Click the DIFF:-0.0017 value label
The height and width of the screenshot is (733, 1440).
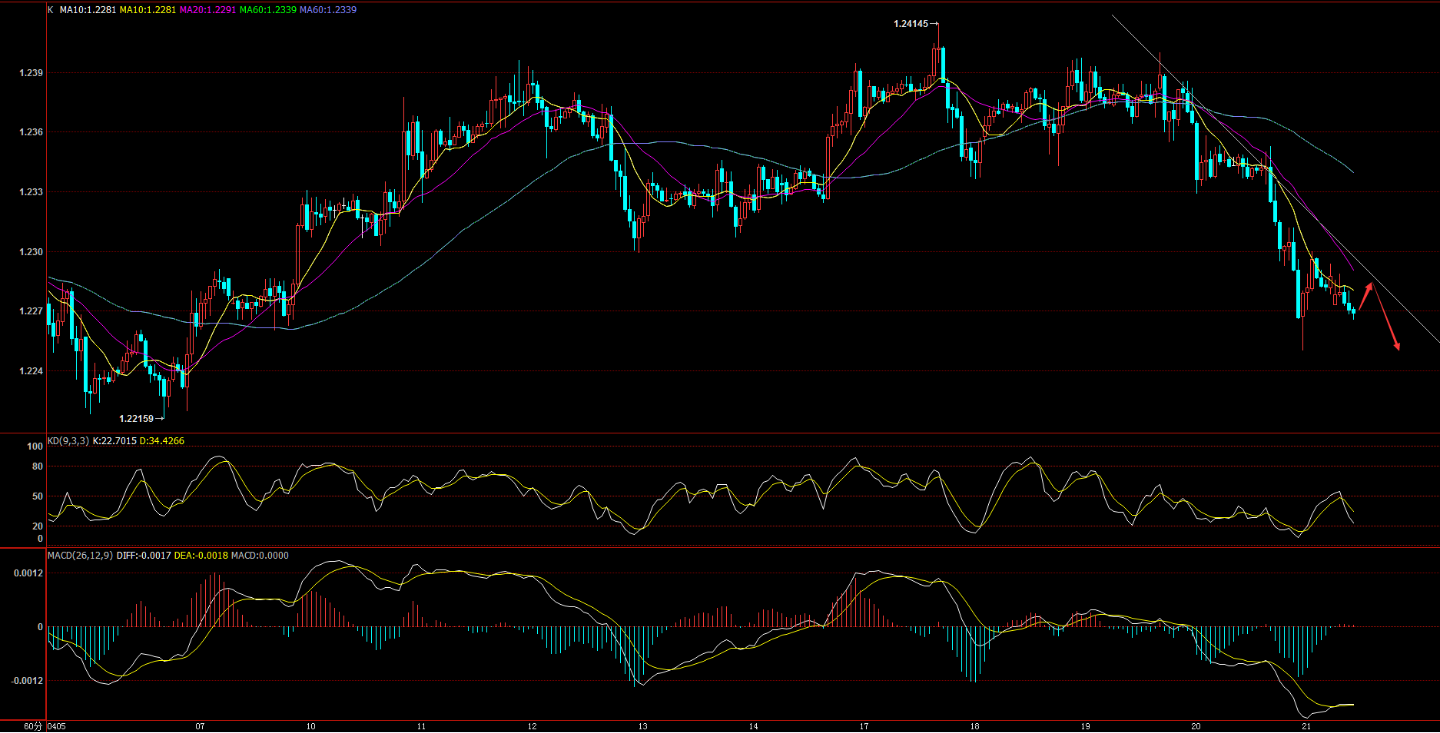(143, 554)
